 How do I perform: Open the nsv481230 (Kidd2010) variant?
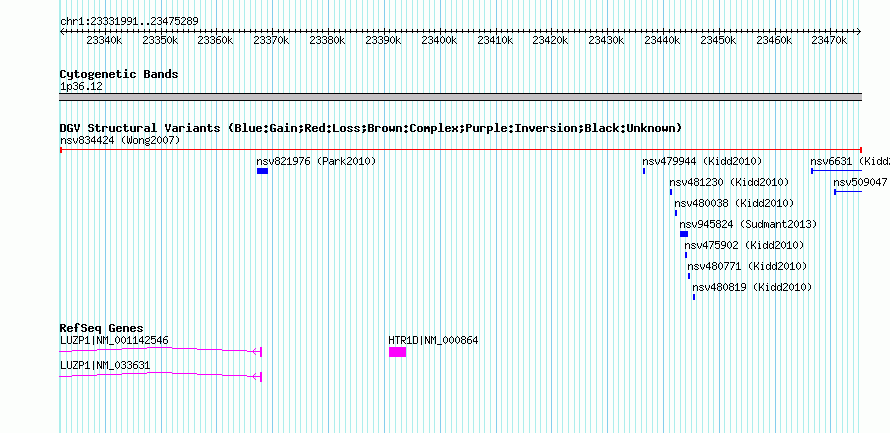coord(729,182)
